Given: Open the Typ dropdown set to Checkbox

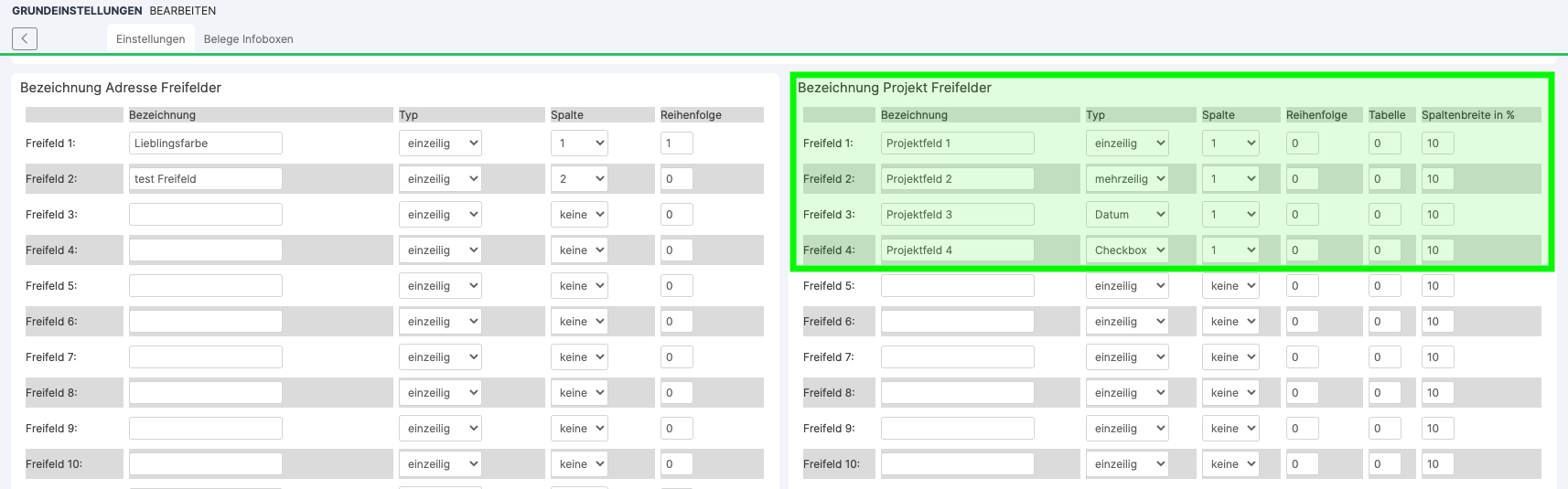Looking at the screenshot, I should [x=1127, y=250].
